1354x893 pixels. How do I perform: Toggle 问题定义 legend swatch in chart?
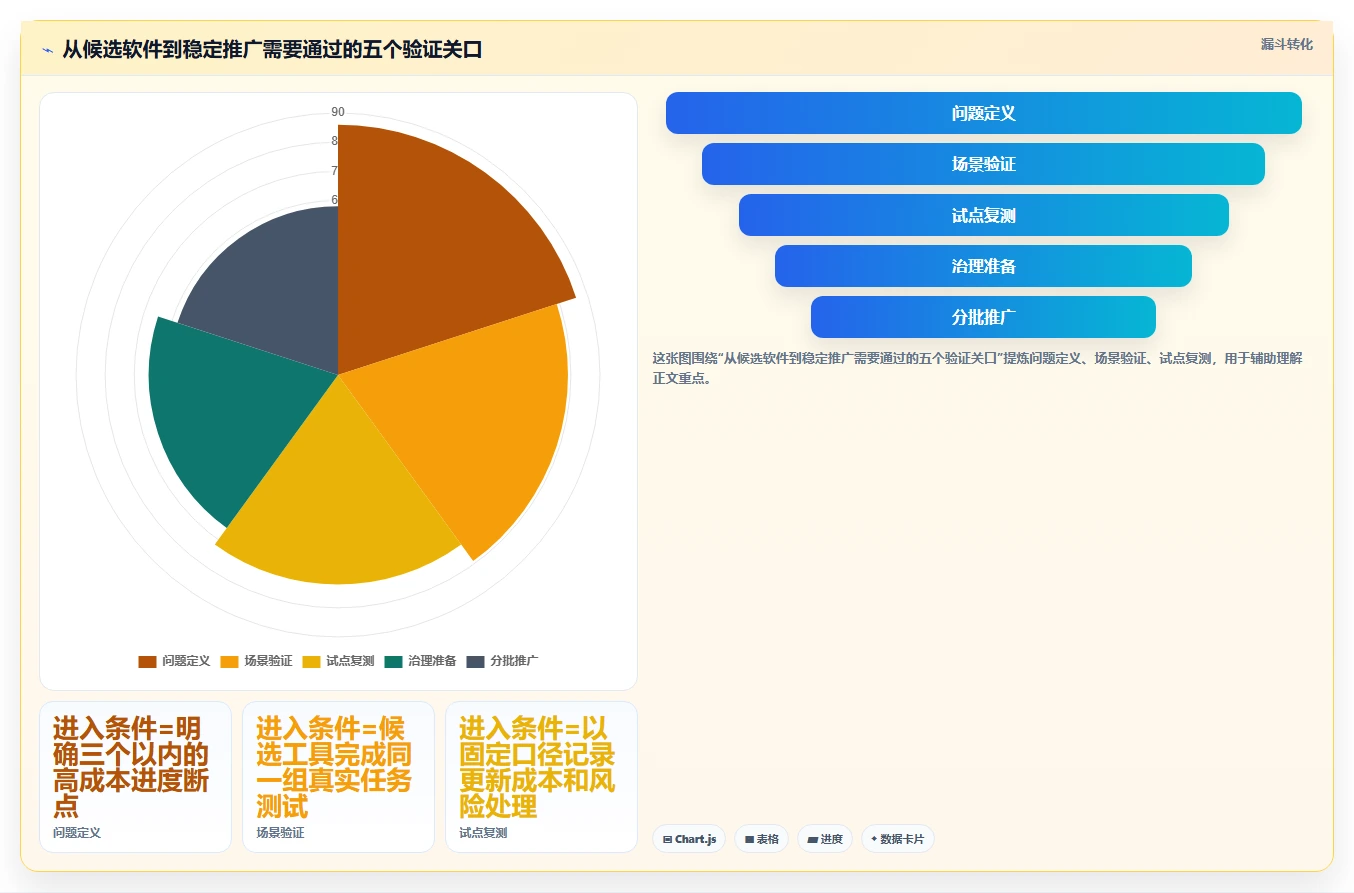(147, 661)
